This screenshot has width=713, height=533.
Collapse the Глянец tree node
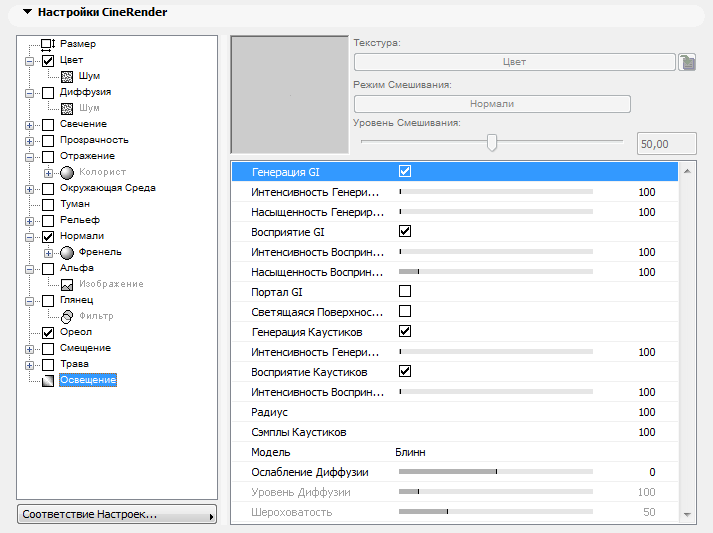pyautogui.click(x=30, y=301)
